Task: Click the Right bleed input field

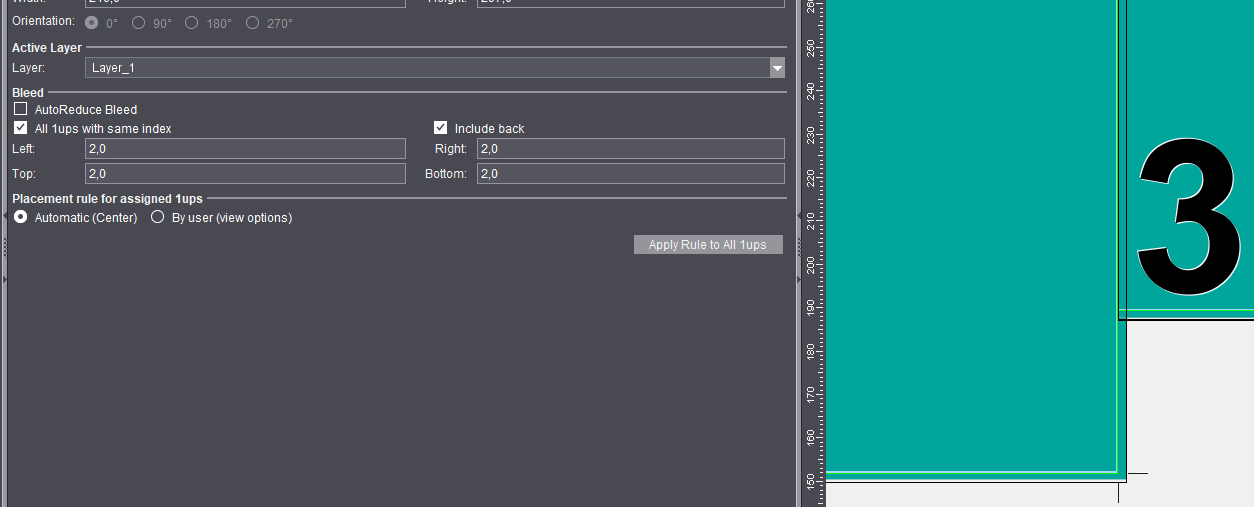Action: pyautogui.click(x=631, y=149)
